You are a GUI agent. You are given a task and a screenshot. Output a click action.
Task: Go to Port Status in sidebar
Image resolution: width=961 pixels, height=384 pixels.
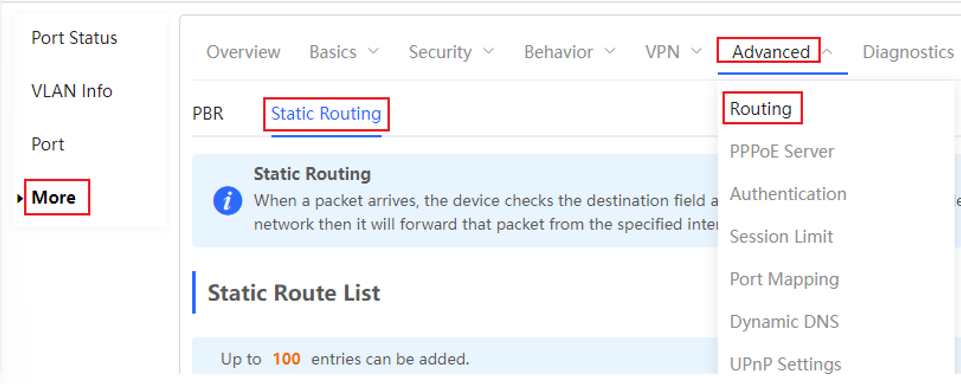coord(74,38)
